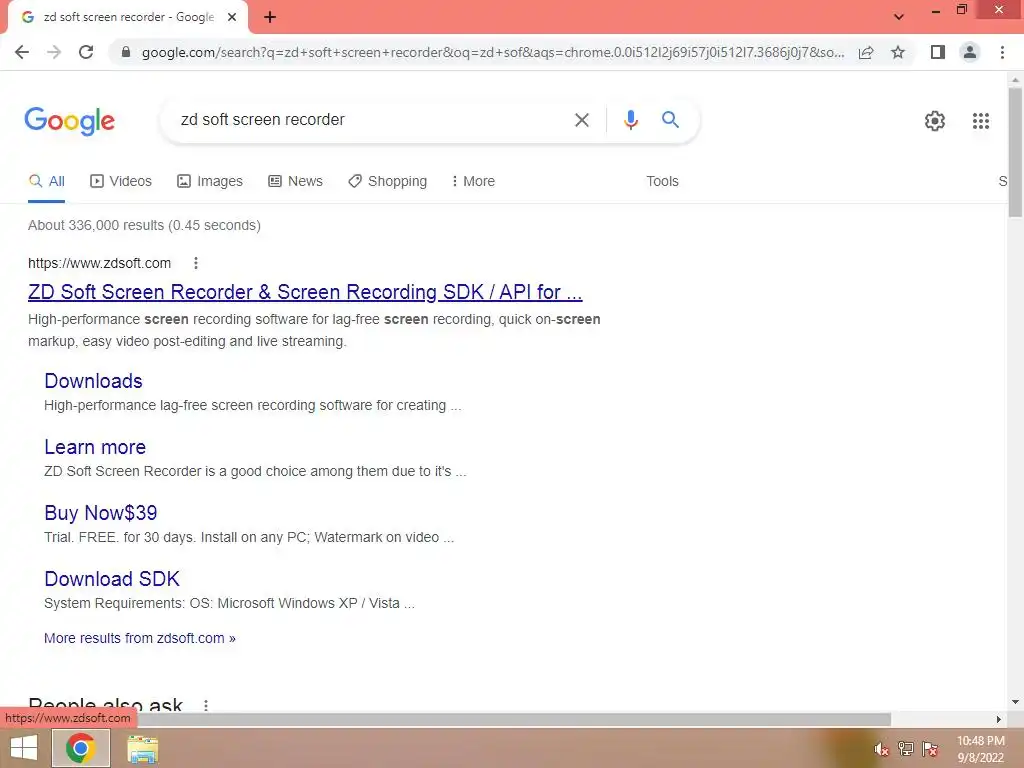1024x768 pixels.
Task: Bookmark this tab with the star icon
Action: point(898,52)
